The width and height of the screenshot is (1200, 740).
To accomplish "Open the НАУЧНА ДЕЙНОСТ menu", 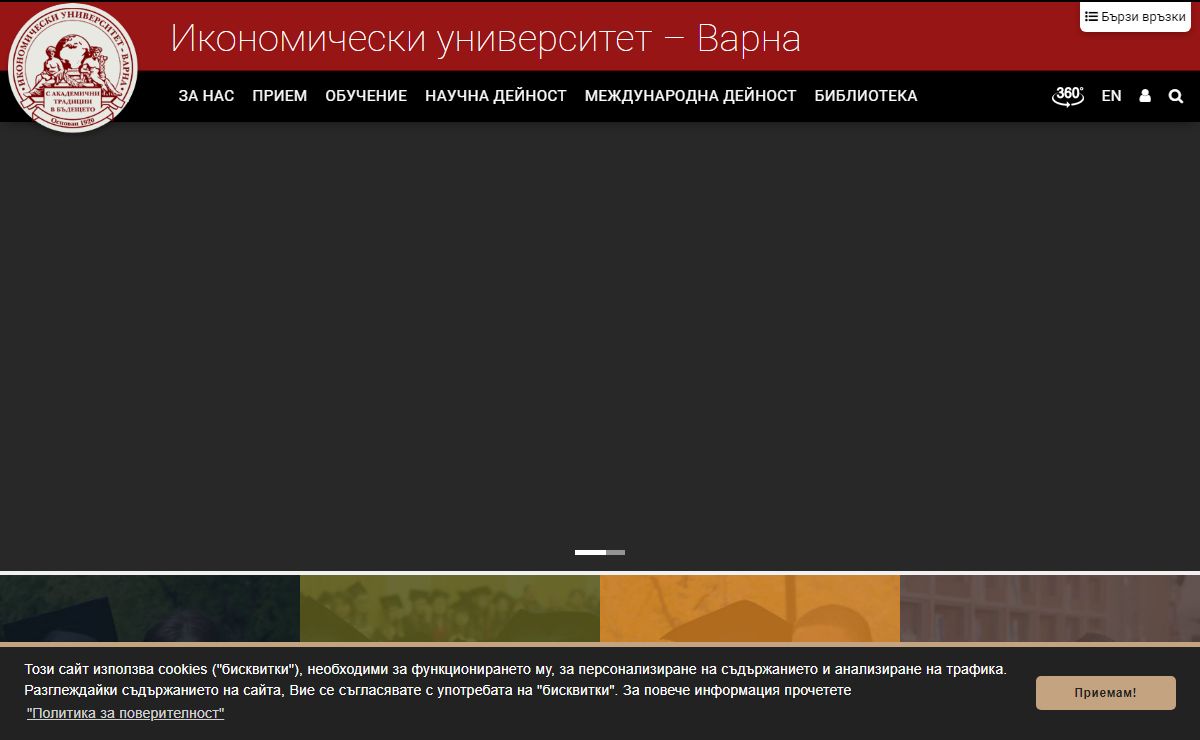I will coord(496,96).
